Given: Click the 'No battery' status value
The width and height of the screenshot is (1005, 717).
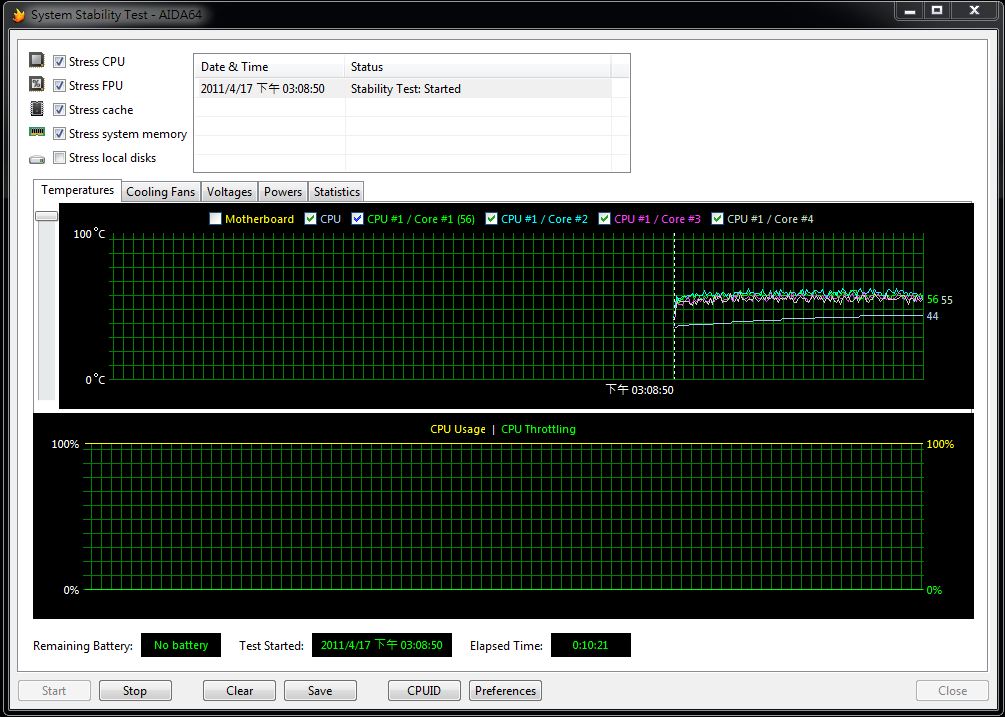Looking at the screenshot, I should point(181,645).
